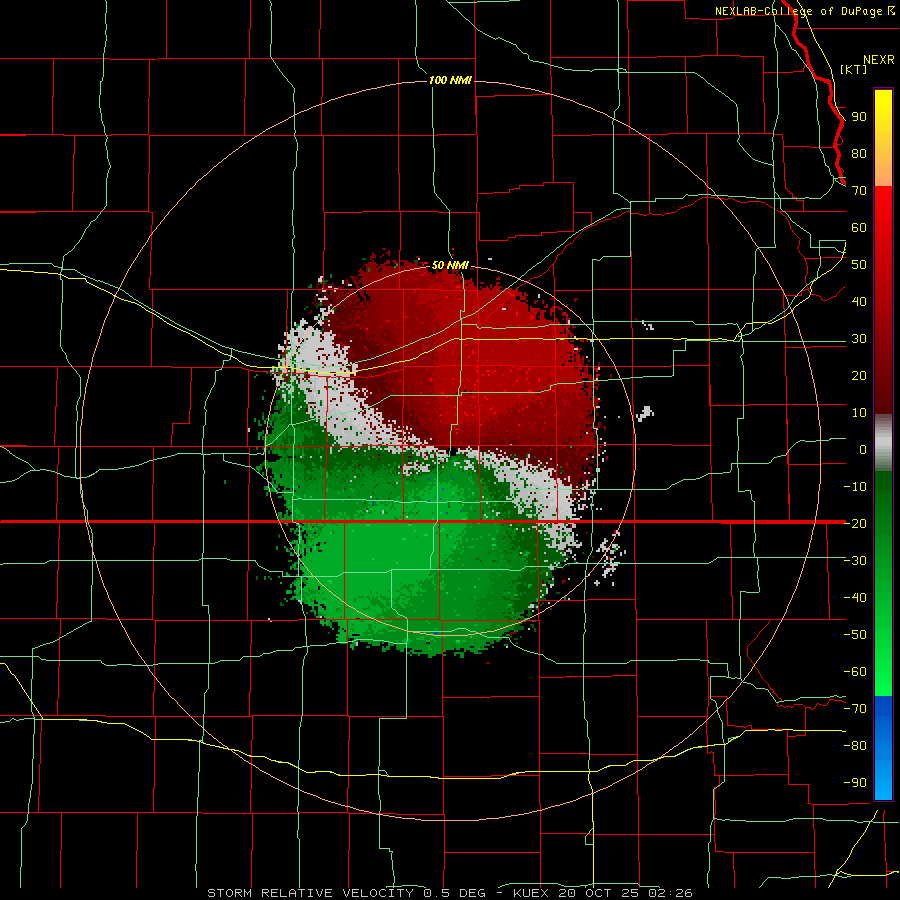The width and height of the screenshot is (900, 900).
Task: Click the 0 value on velocity scale
Action: pyautogui.click(x=863, y=449)
